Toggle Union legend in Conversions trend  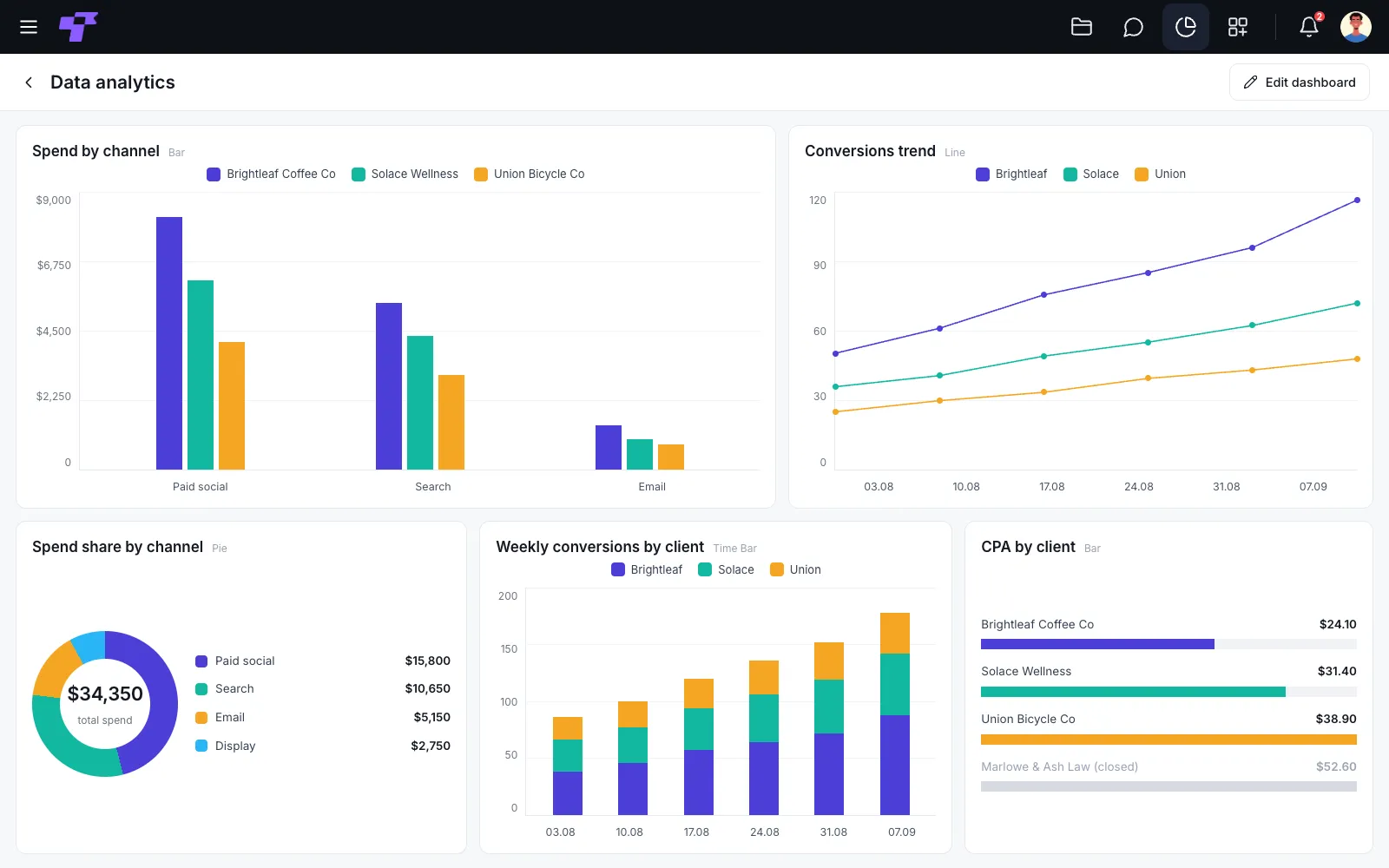(1161, 174)
